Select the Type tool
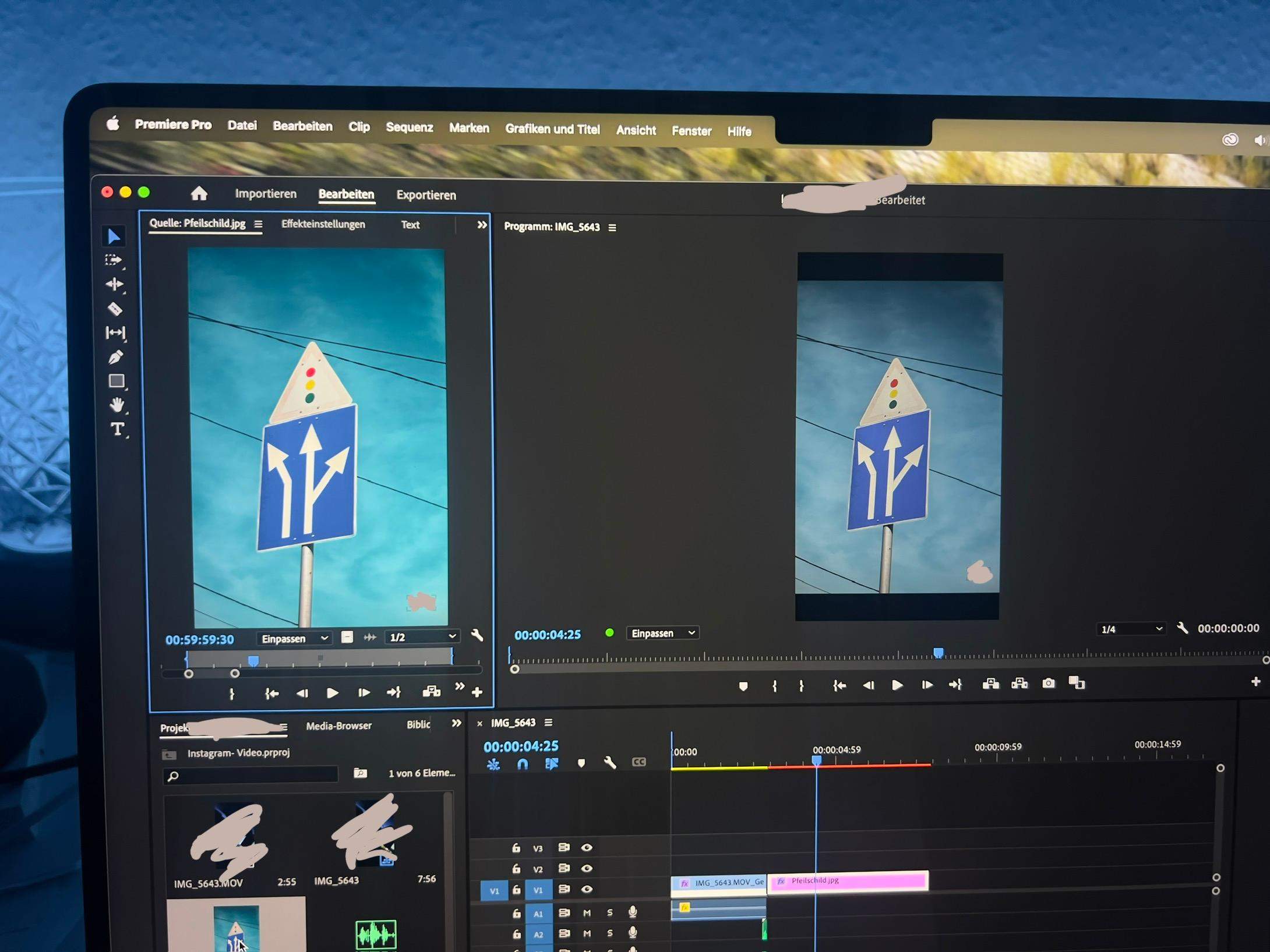The image size is (1270, 952). 117,429
